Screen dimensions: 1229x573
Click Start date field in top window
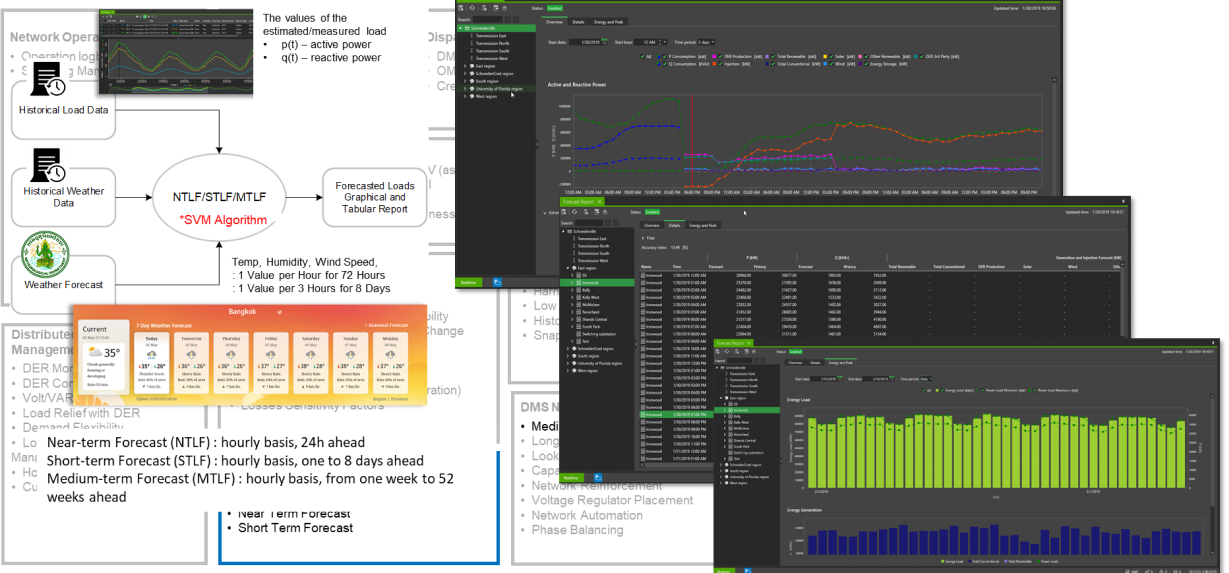coord(588,42)
